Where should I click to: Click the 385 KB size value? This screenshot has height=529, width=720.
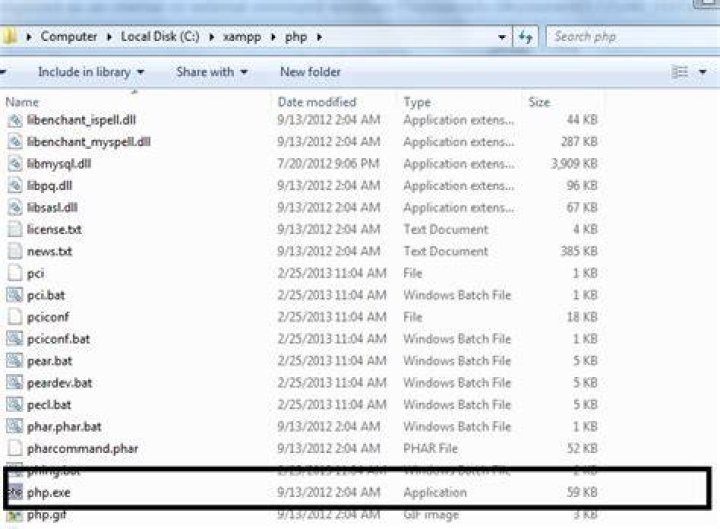(x=579, y=251)
